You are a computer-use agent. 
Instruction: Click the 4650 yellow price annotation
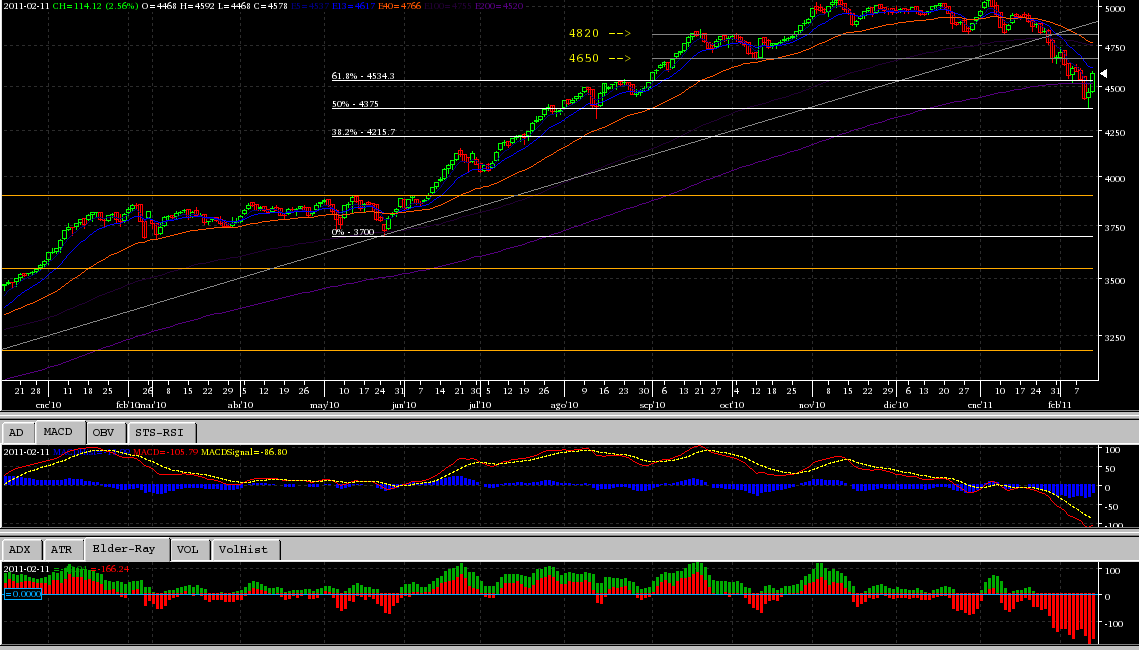tap(600, 59)
